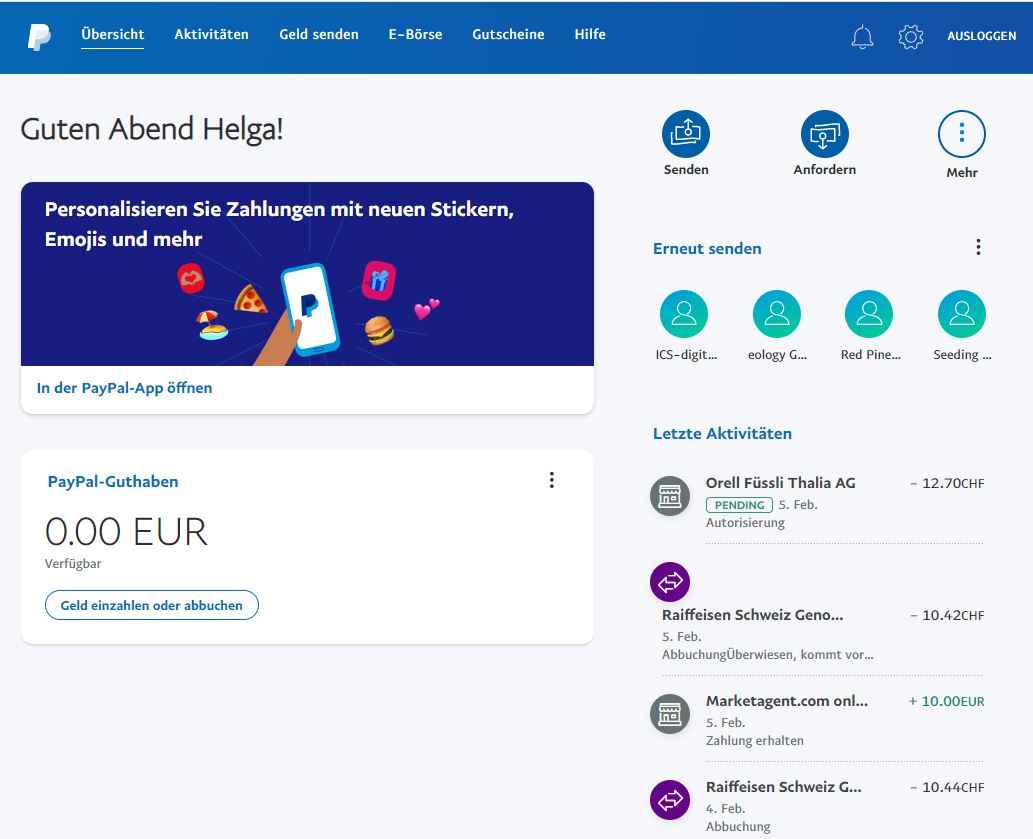Open the Marketagent.com onl... transaction
Image resolution: width=1033 pixels, height=839 pixels.
pos(817,720)
